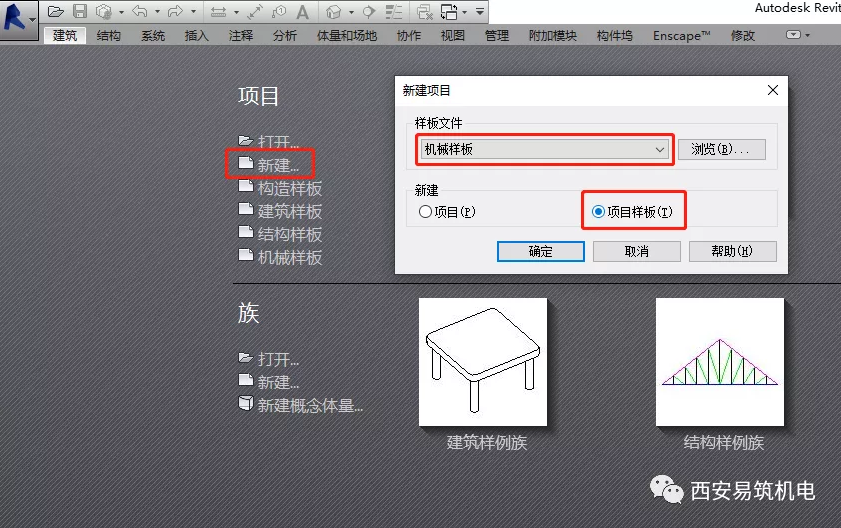The image size is (841, 528).
Task: Click the Close Hidden Windows icon
Action: (425, 11)
